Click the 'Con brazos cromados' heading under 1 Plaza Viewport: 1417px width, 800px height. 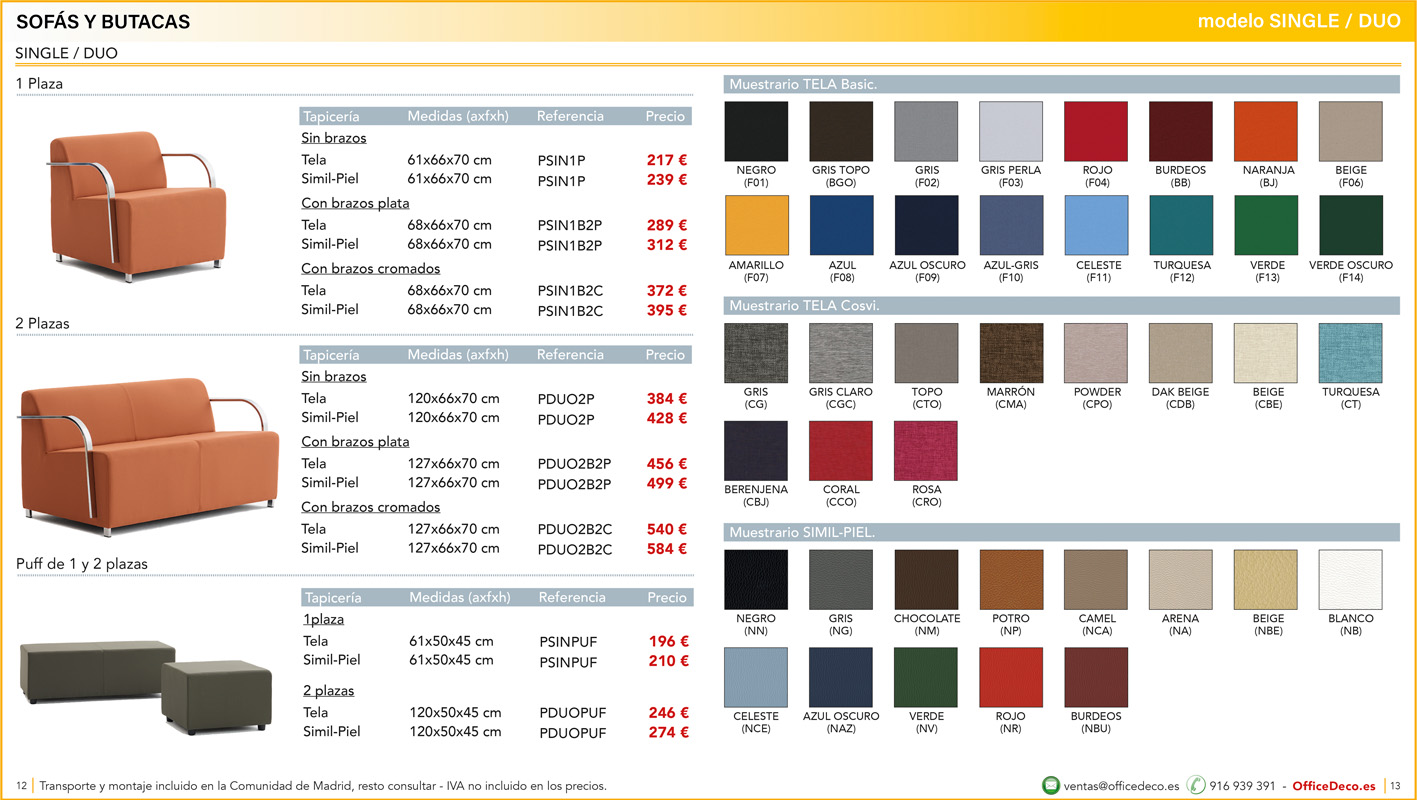click(x=371, y=269)
